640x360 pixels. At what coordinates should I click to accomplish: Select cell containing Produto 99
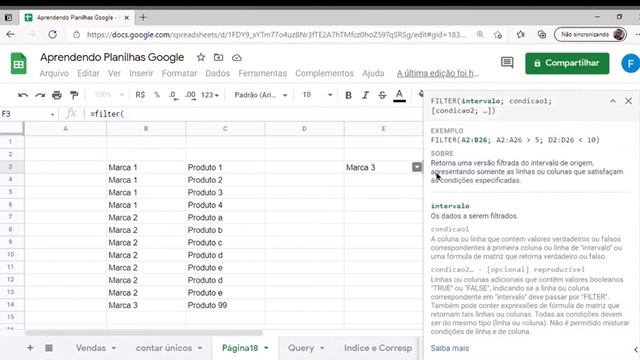coord(225,305)
